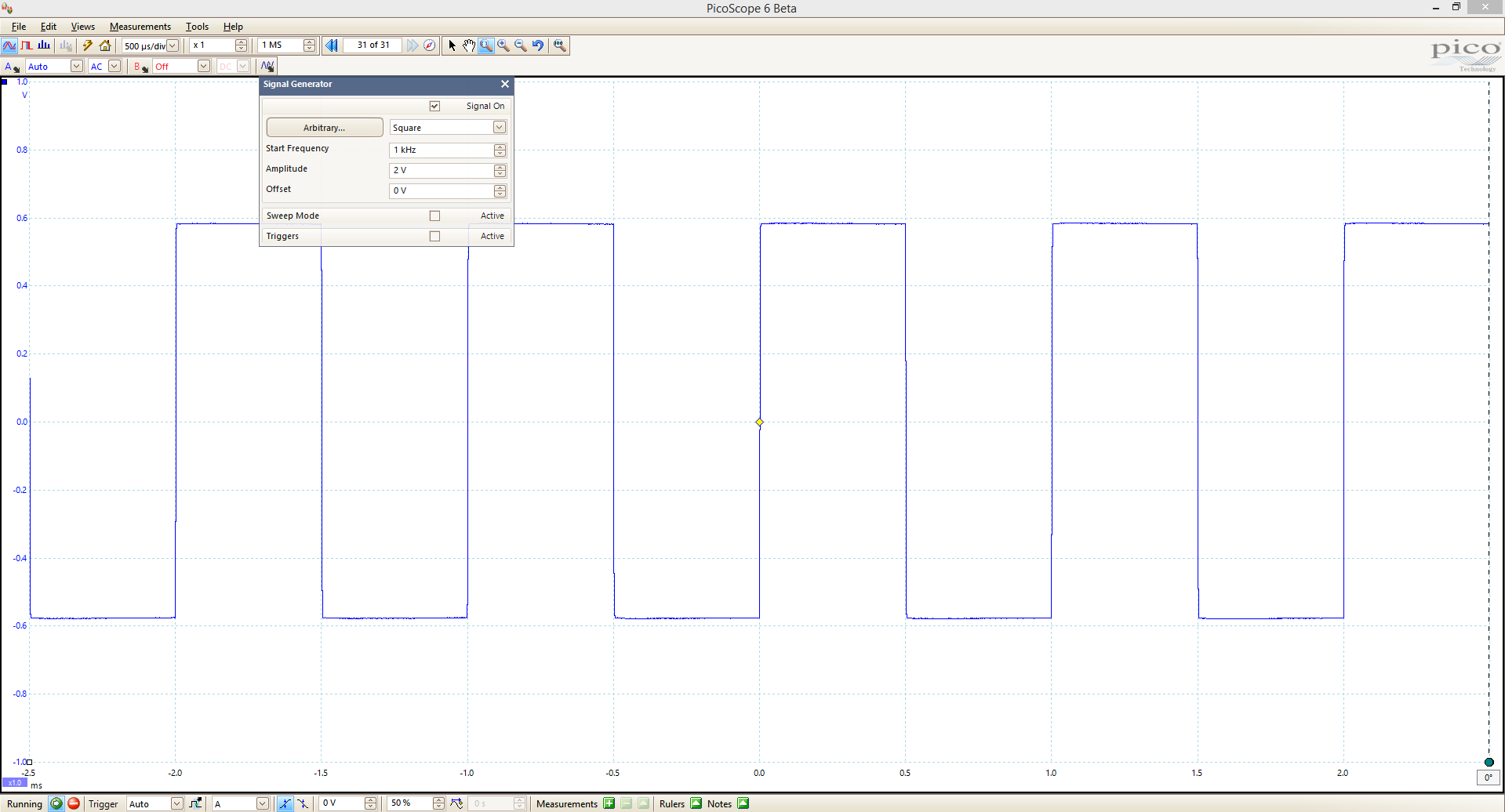Open Channel A coupling AC dropdown

click(115, 67)
